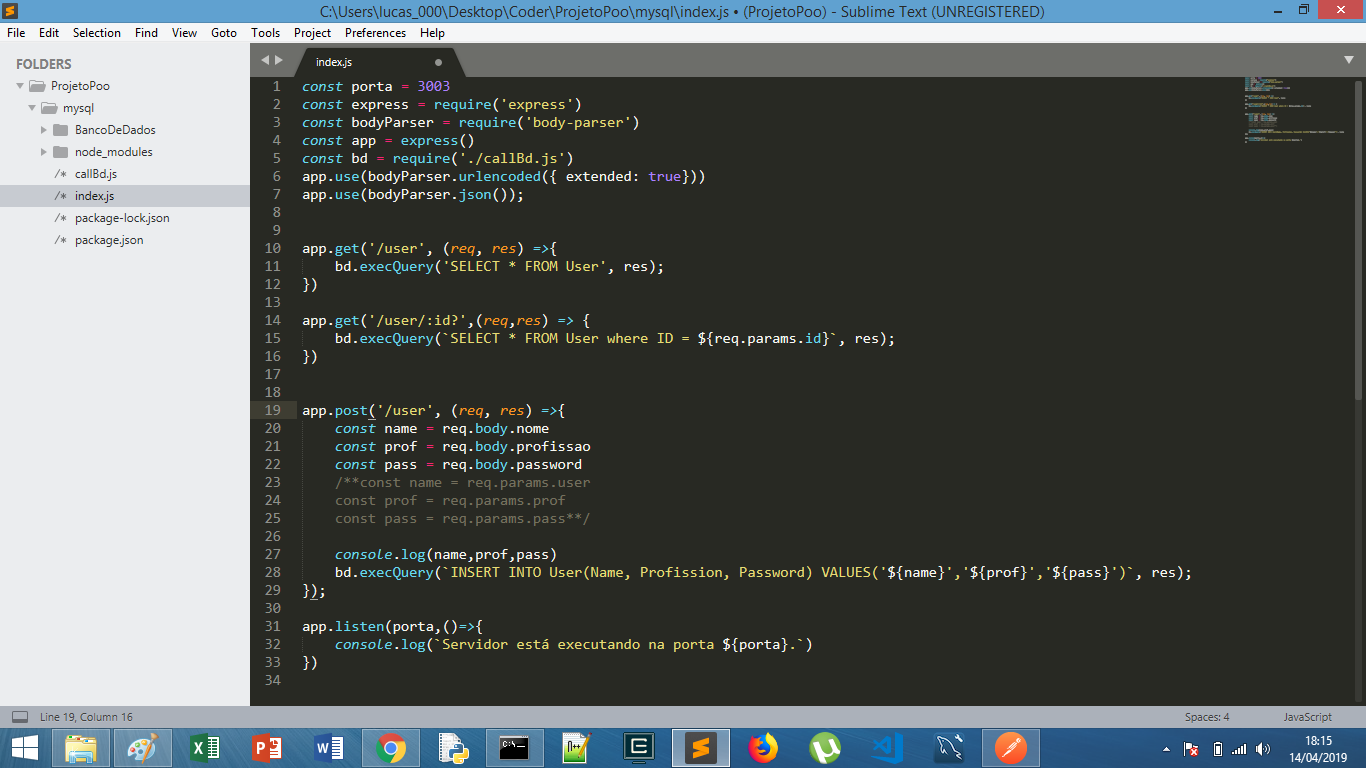Click the Line 19, Column 16 status text

click(x=86, y=717)
